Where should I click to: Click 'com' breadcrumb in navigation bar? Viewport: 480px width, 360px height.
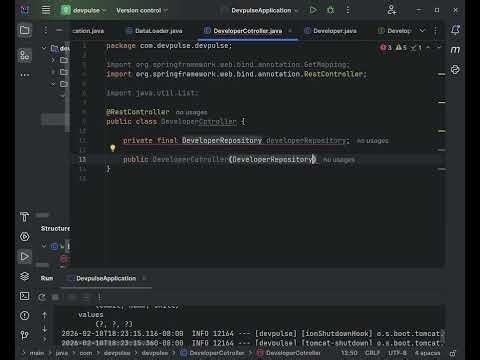86,353
